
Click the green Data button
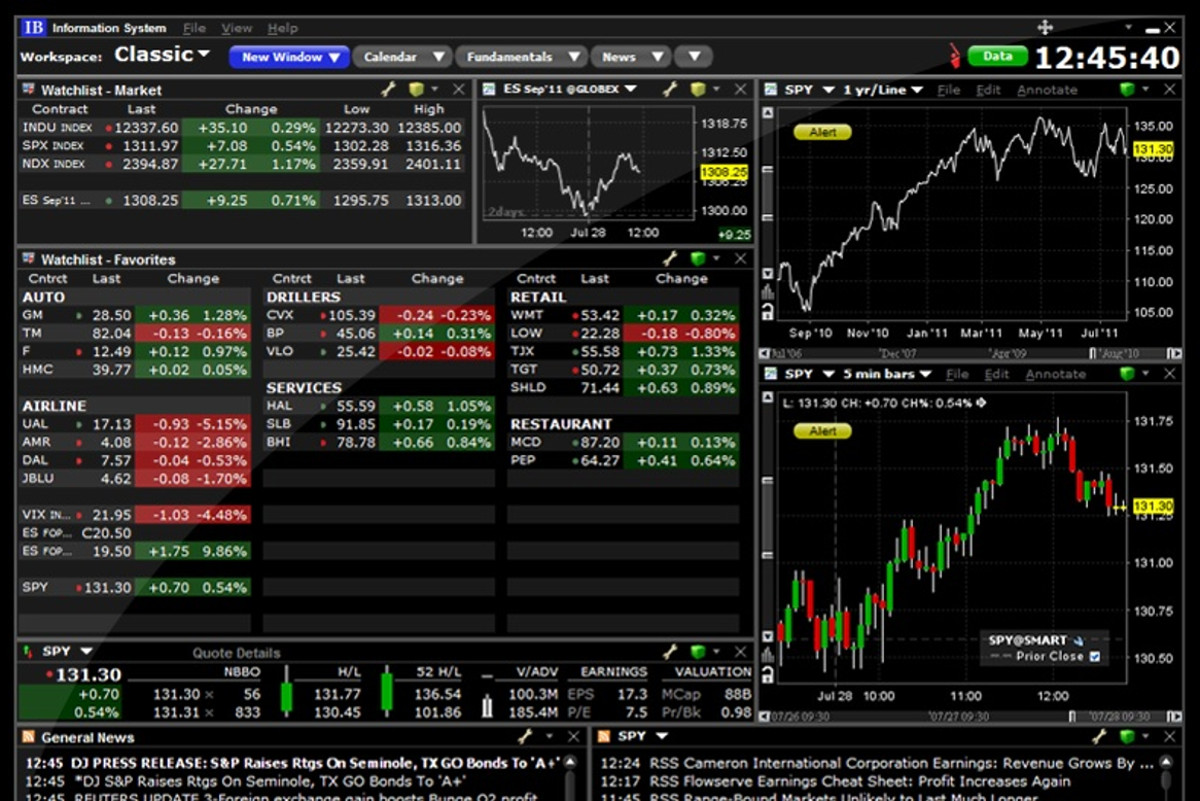pyautogui.click(x=997, y=56)
